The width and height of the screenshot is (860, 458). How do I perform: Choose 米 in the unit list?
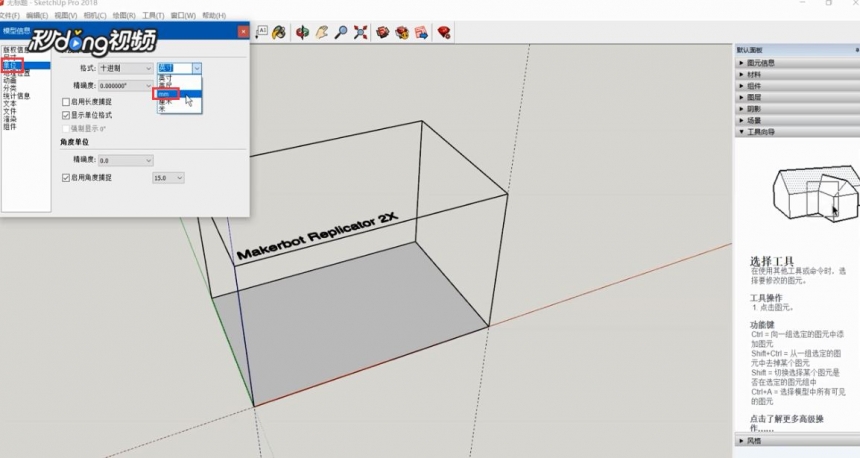point(179,109)
